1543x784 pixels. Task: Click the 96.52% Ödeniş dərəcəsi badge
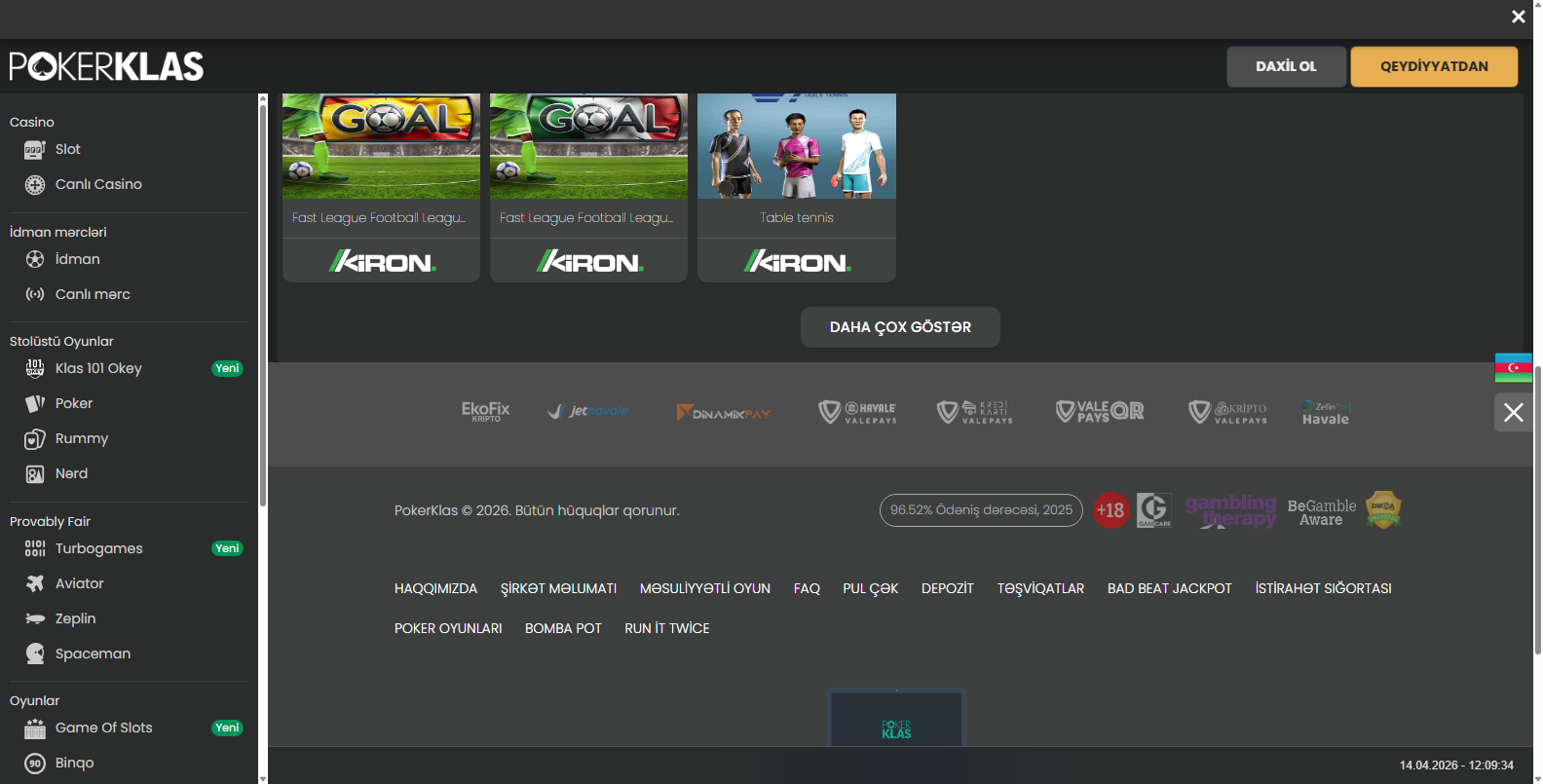tap(981, 510)
